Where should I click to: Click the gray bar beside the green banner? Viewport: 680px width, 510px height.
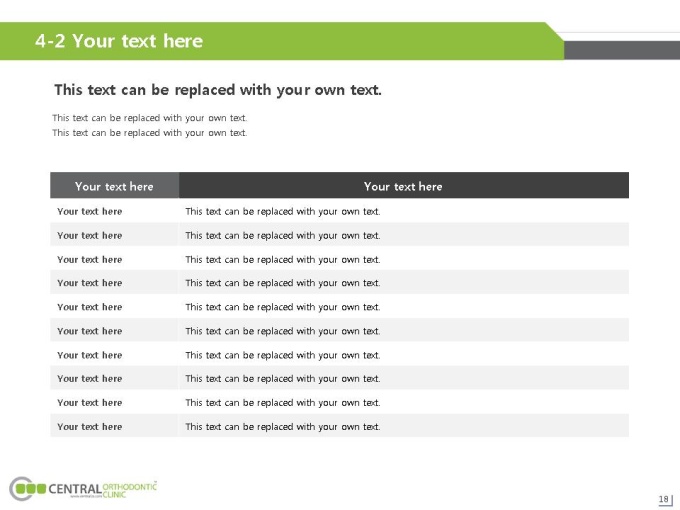622,50
